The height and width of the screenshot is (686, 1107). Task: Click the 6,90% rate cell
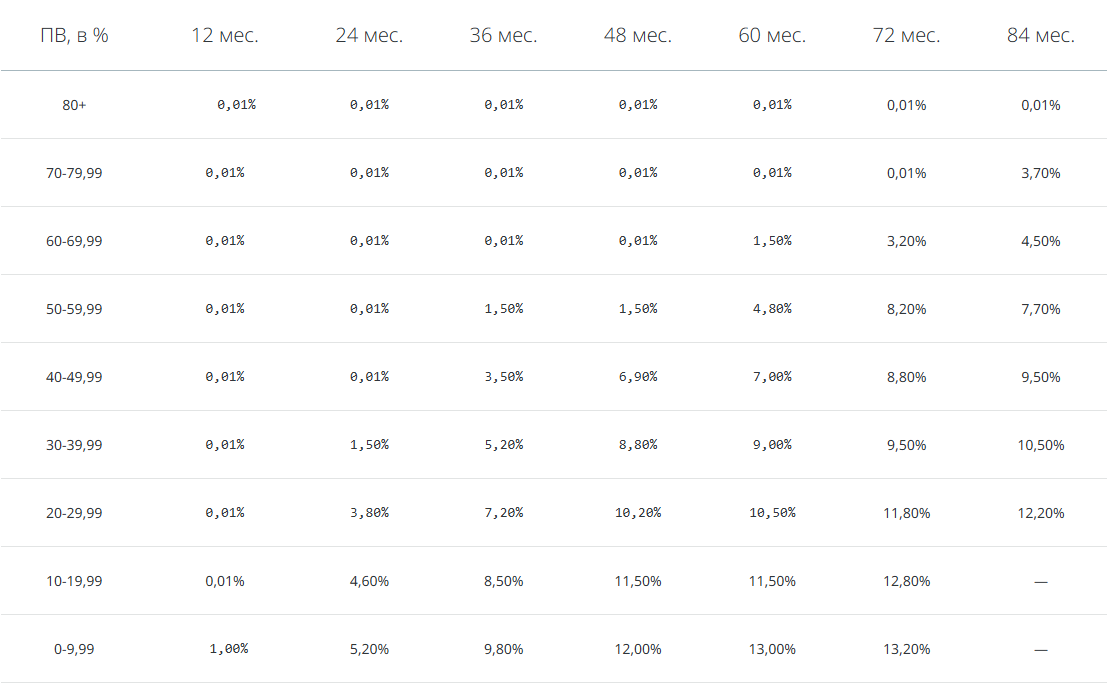tap(638, 377)
